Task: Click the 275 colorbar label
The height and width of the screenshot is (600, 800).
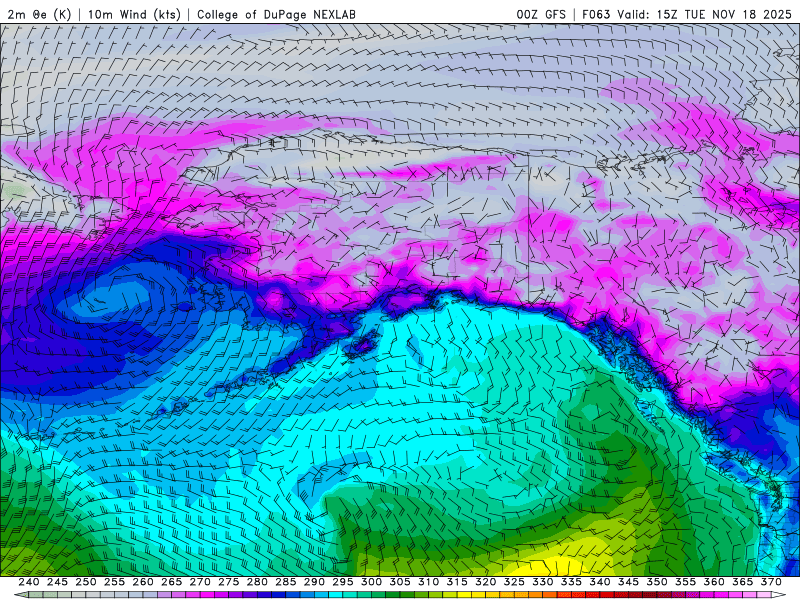Action: pyautogui.click(x=229, y=582)
